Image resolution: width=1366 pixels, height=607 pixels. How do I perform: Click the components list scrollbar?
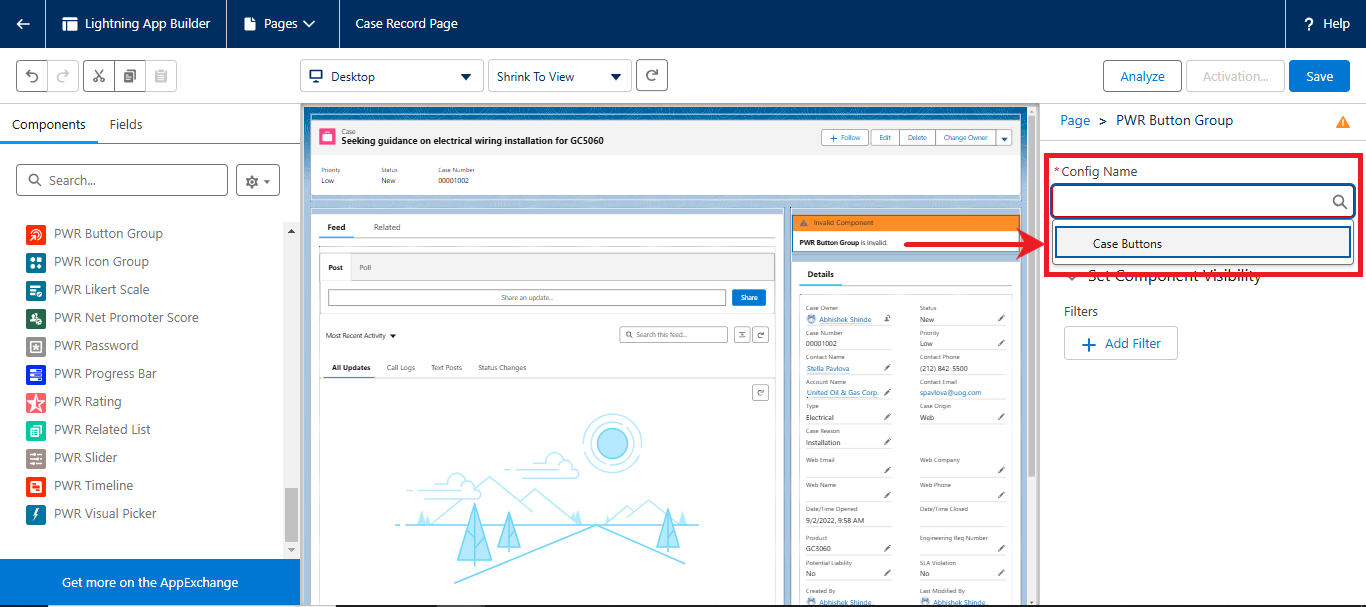pyautogui.click(x=291, y=514)
